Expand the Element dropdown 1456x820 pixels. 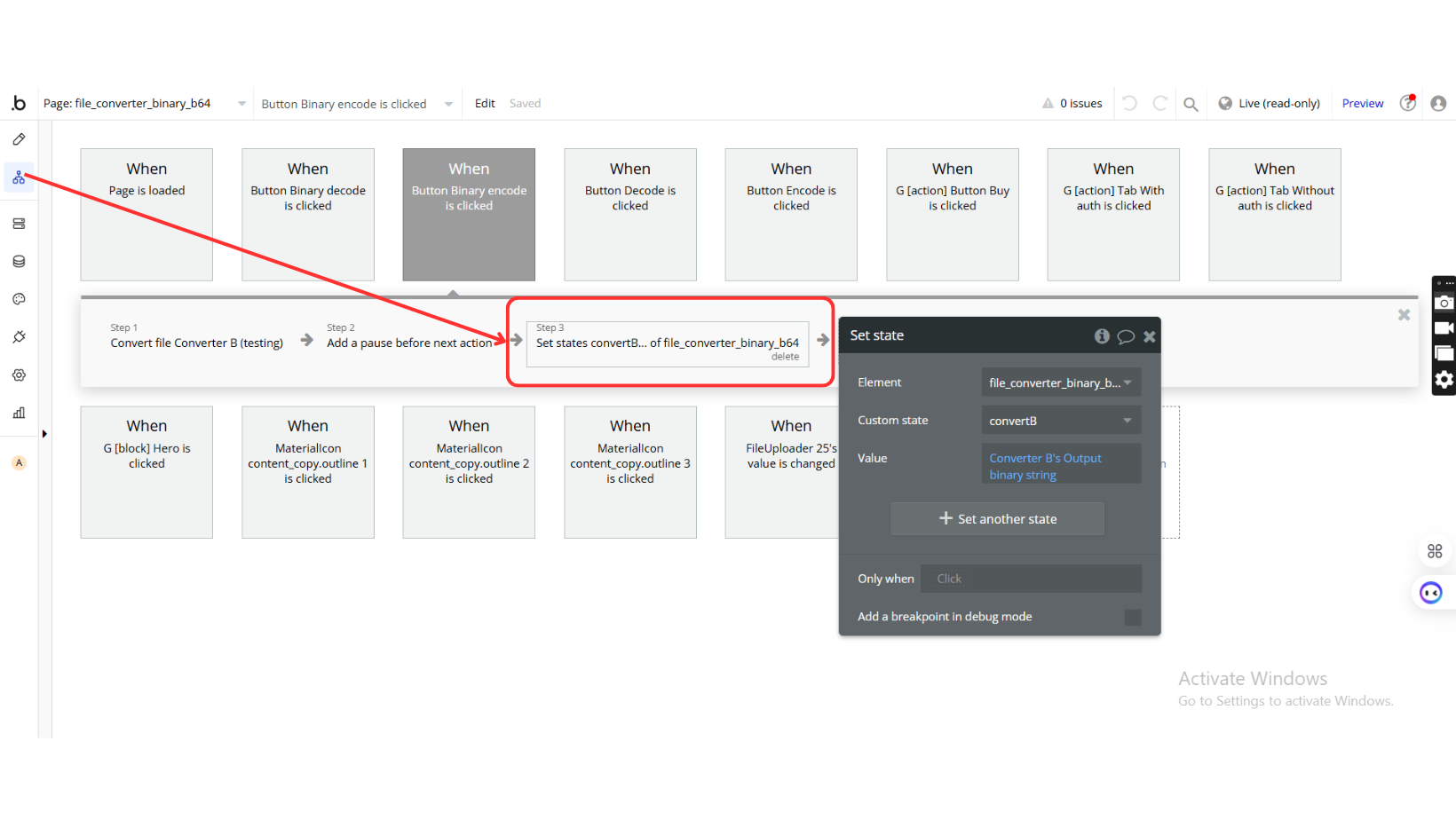coord(1060,382)
